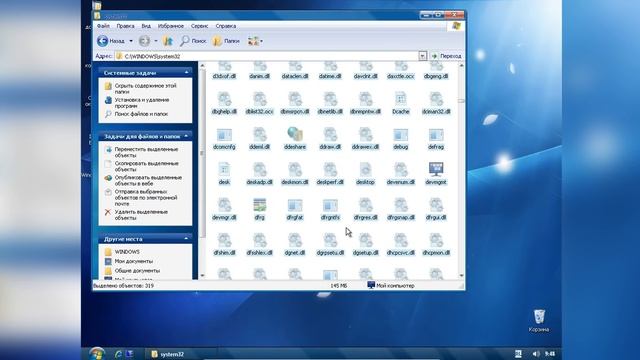Click the file list scrollbar up arrow
The image size is (640, 360).
tap(461, 65)
